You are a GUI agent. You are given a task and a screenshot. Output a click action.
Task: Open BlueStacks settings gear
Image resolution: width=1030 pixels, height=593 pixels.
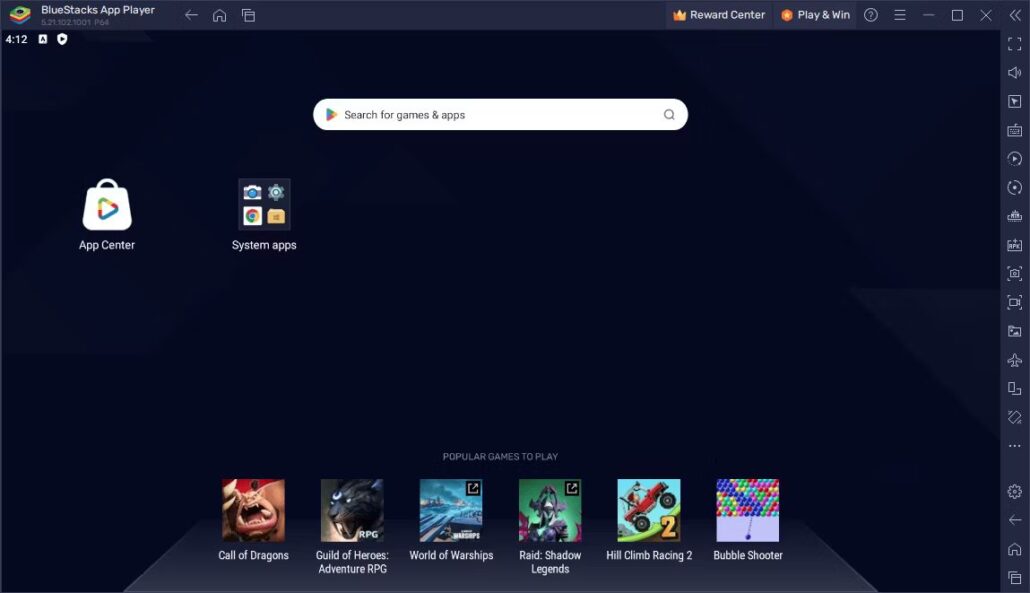(x=1014, y=491)
